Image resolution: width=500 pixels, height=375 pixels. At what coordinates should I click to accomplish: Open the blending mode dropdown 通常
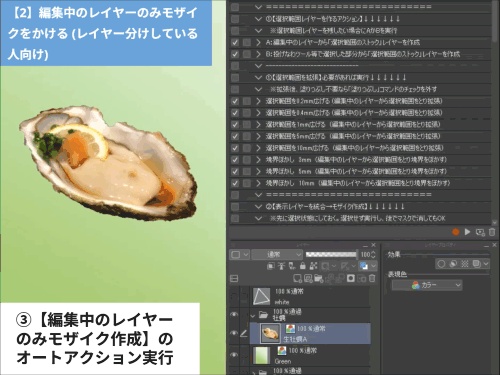point(277,255)
